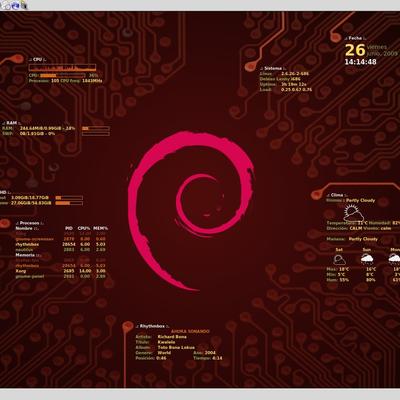Click the year value 2004
Viewport: 400px width, 400px height.
pyautogui.click(x=210, y=353)
